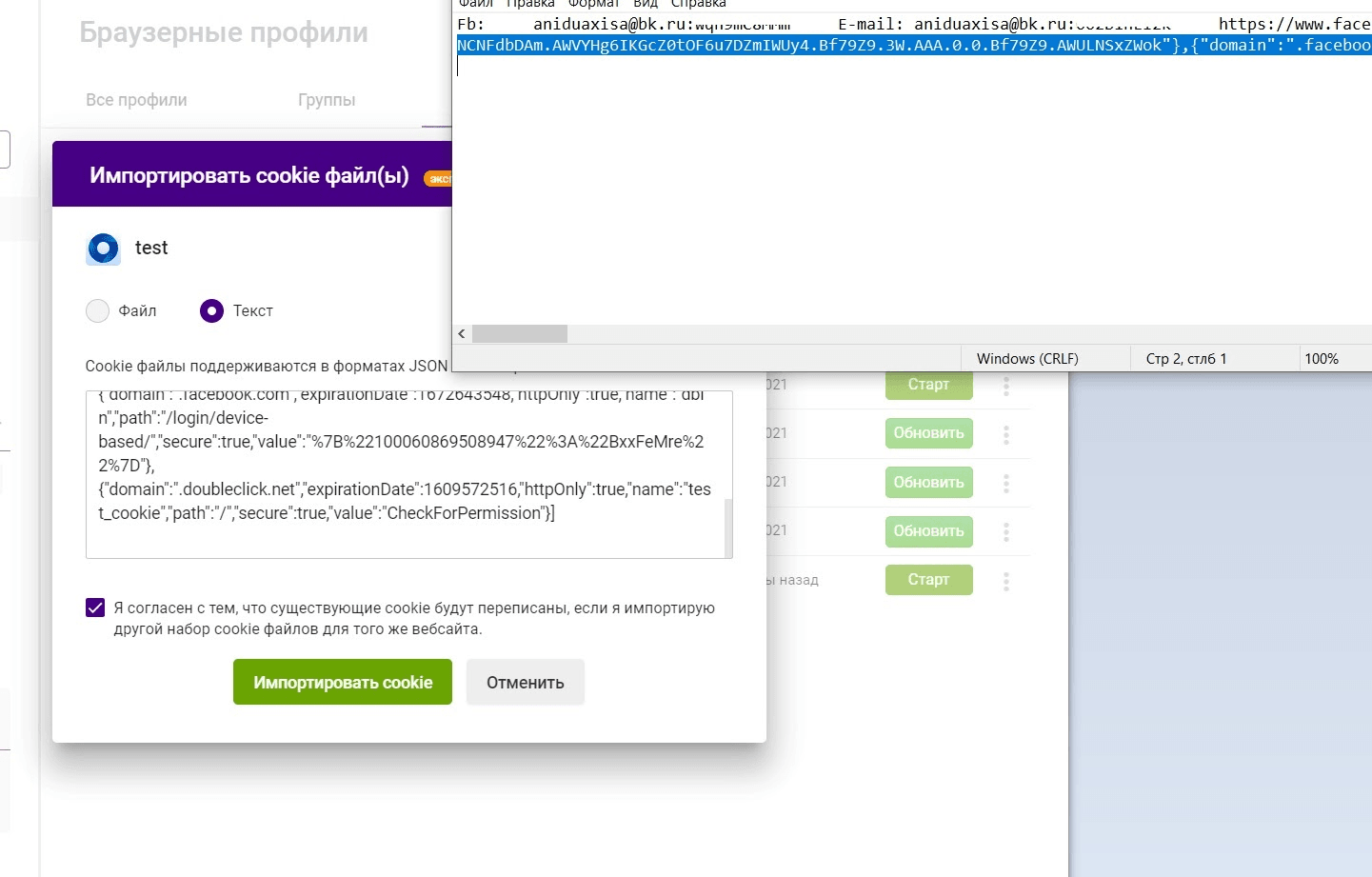Click the first Обновить button in the list
The width and height of the screenshot is (1372, 877).
pos(928,433)
